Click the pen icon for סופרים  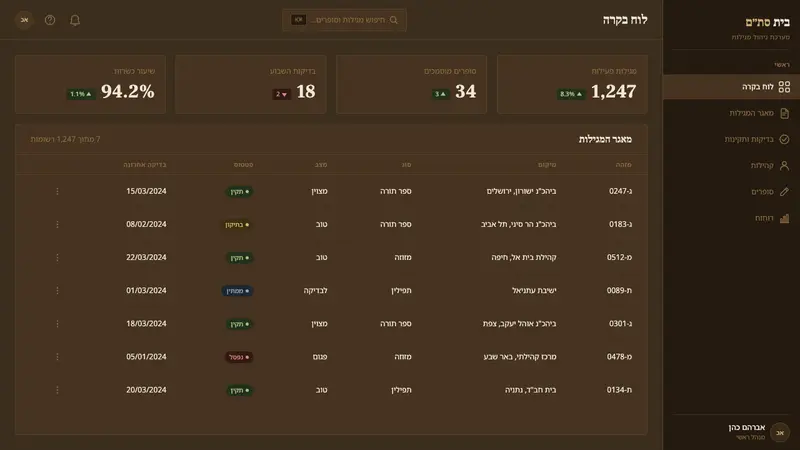[784, 192]
